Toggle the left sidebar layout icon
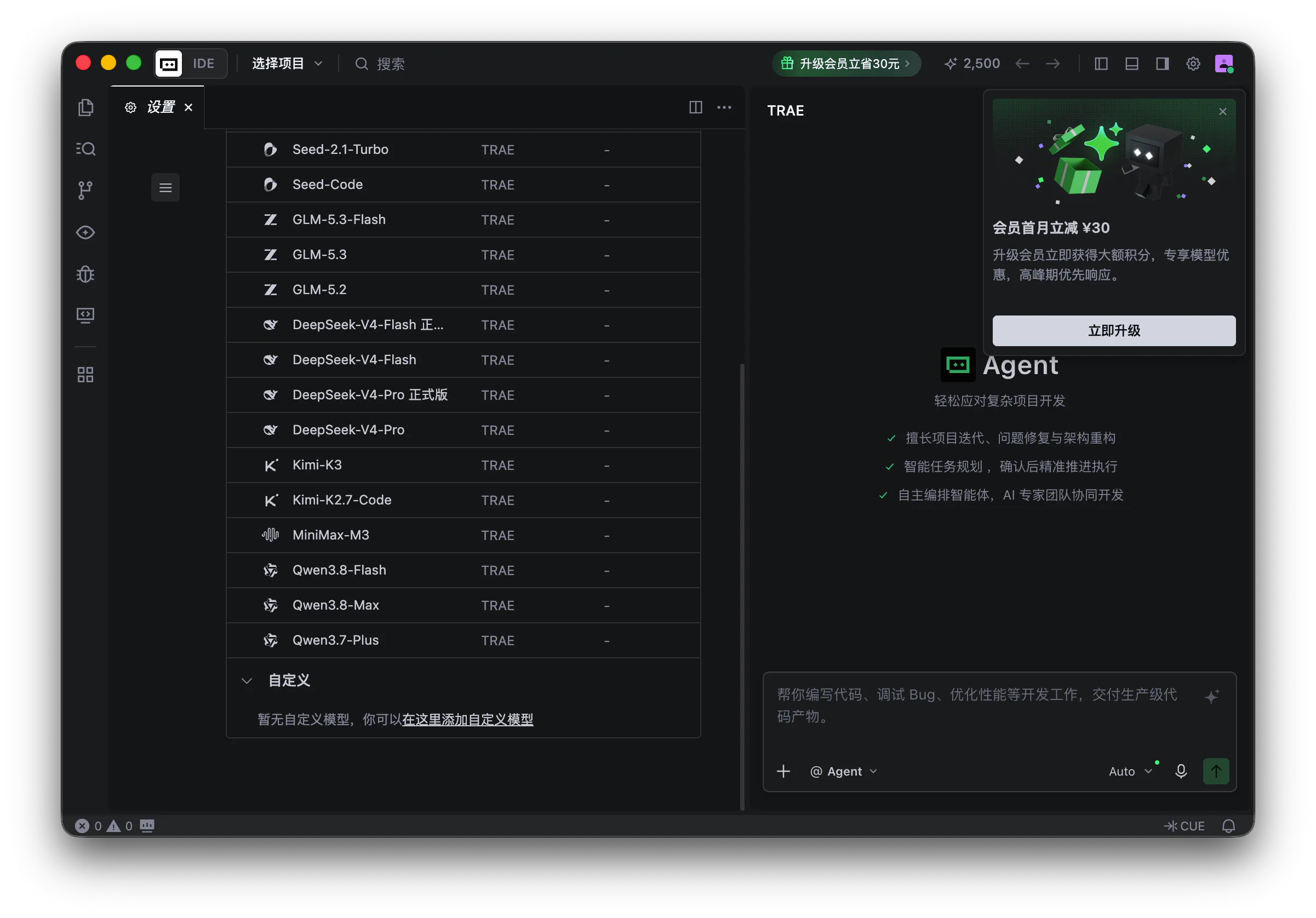The image size is (1316, 918). tap(1101, 64)
